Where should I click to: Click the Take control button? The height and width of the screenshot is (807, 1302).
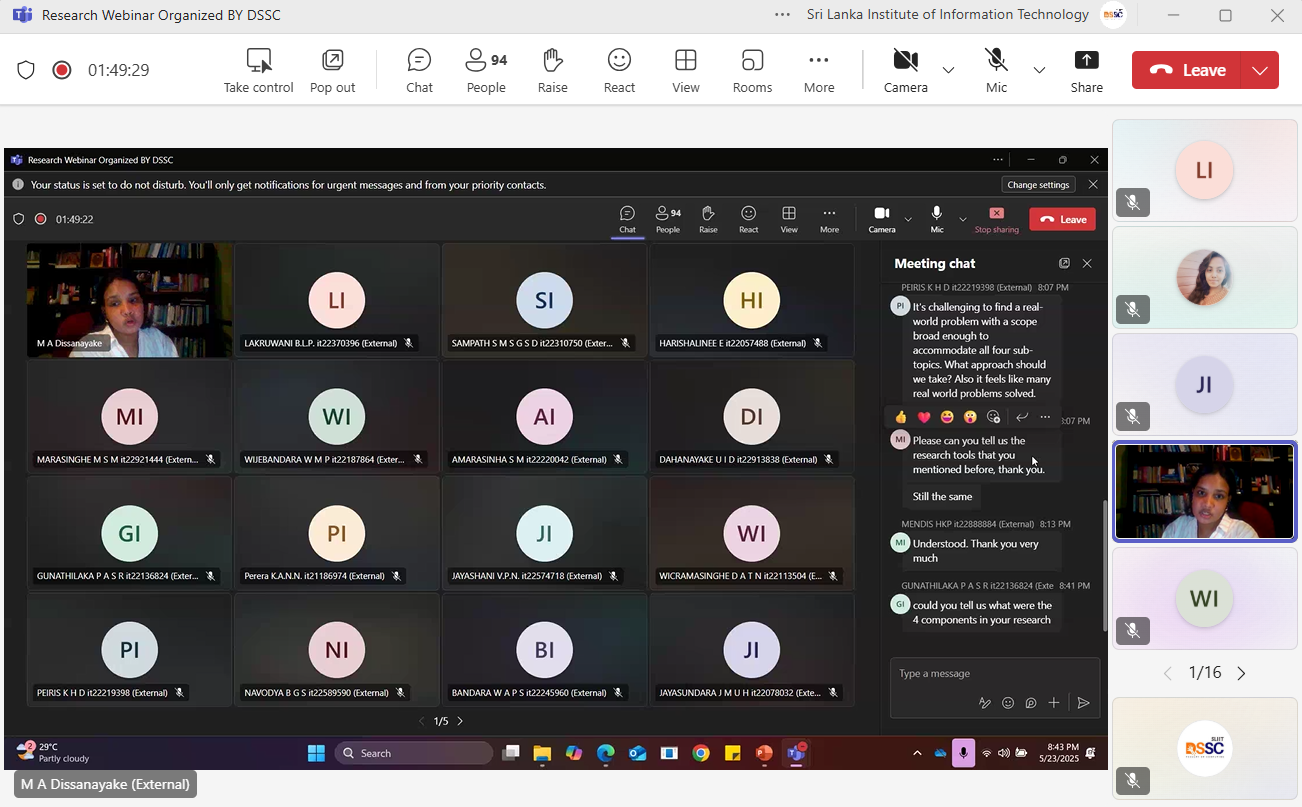258,70
